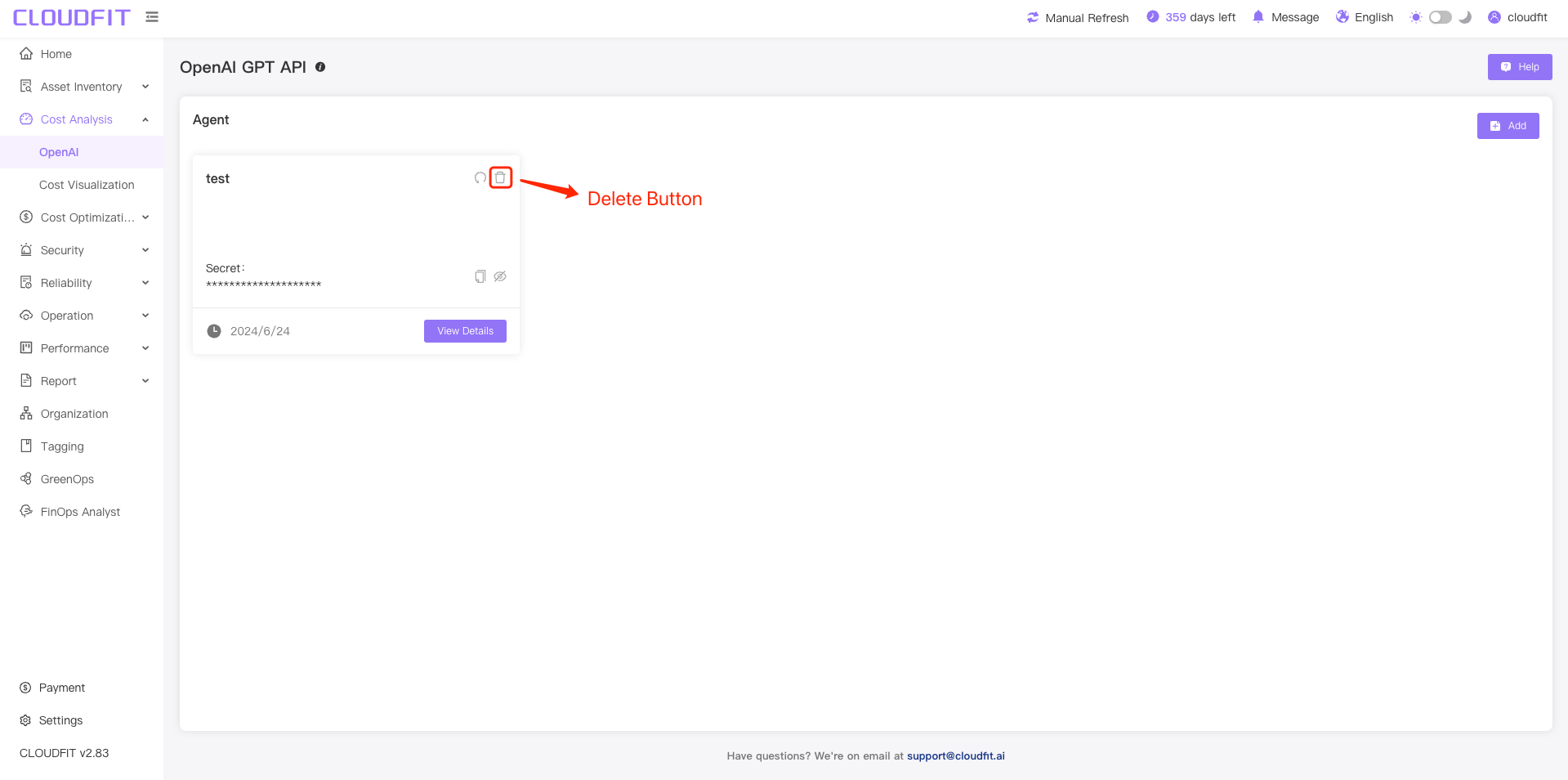Click the FinOps Analyst icon
The image size is (1568, 780).
tap(26, 511)
